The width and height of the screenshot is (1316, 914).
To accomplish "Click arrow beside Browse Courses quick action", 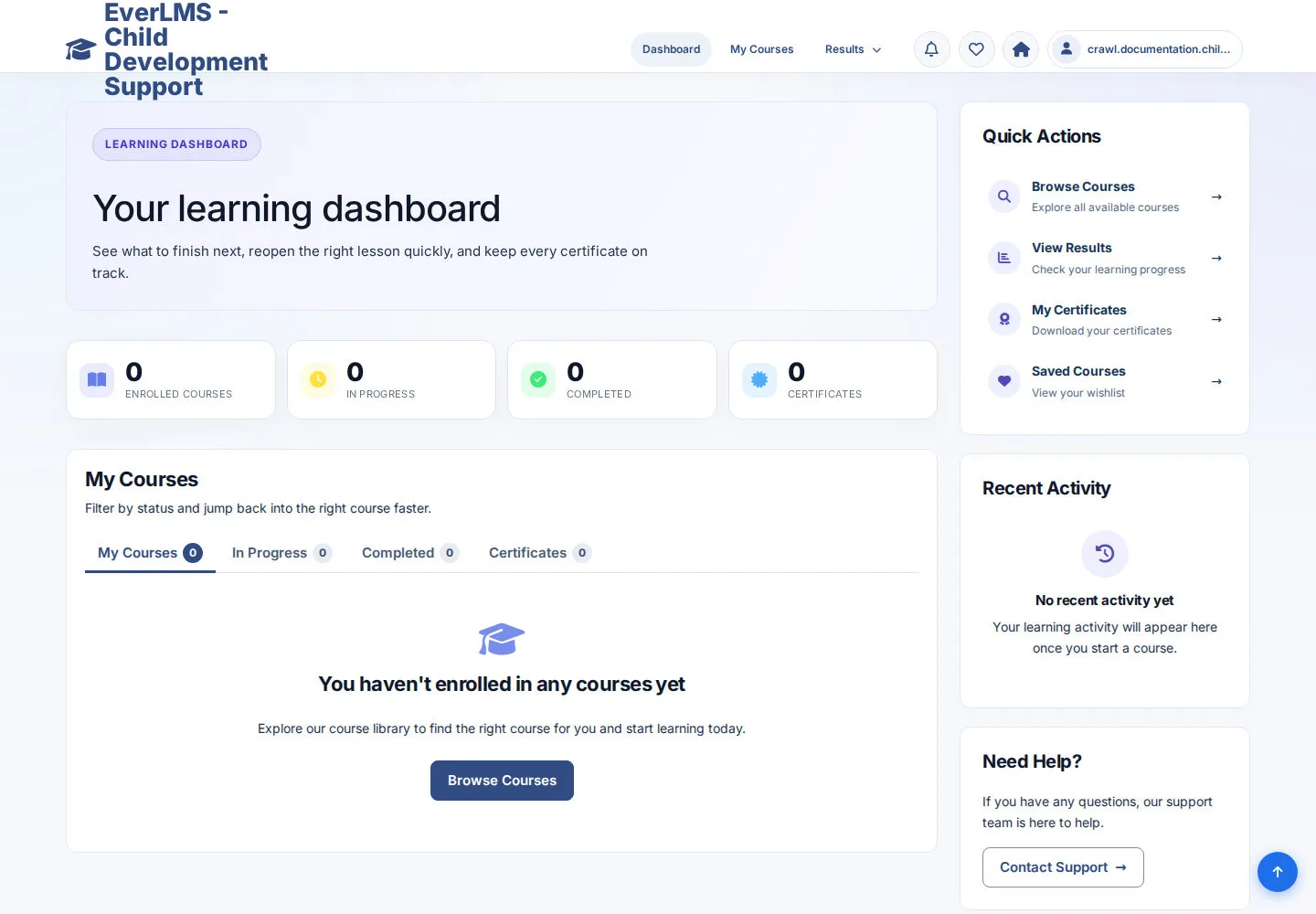I will pos(1216,197).
